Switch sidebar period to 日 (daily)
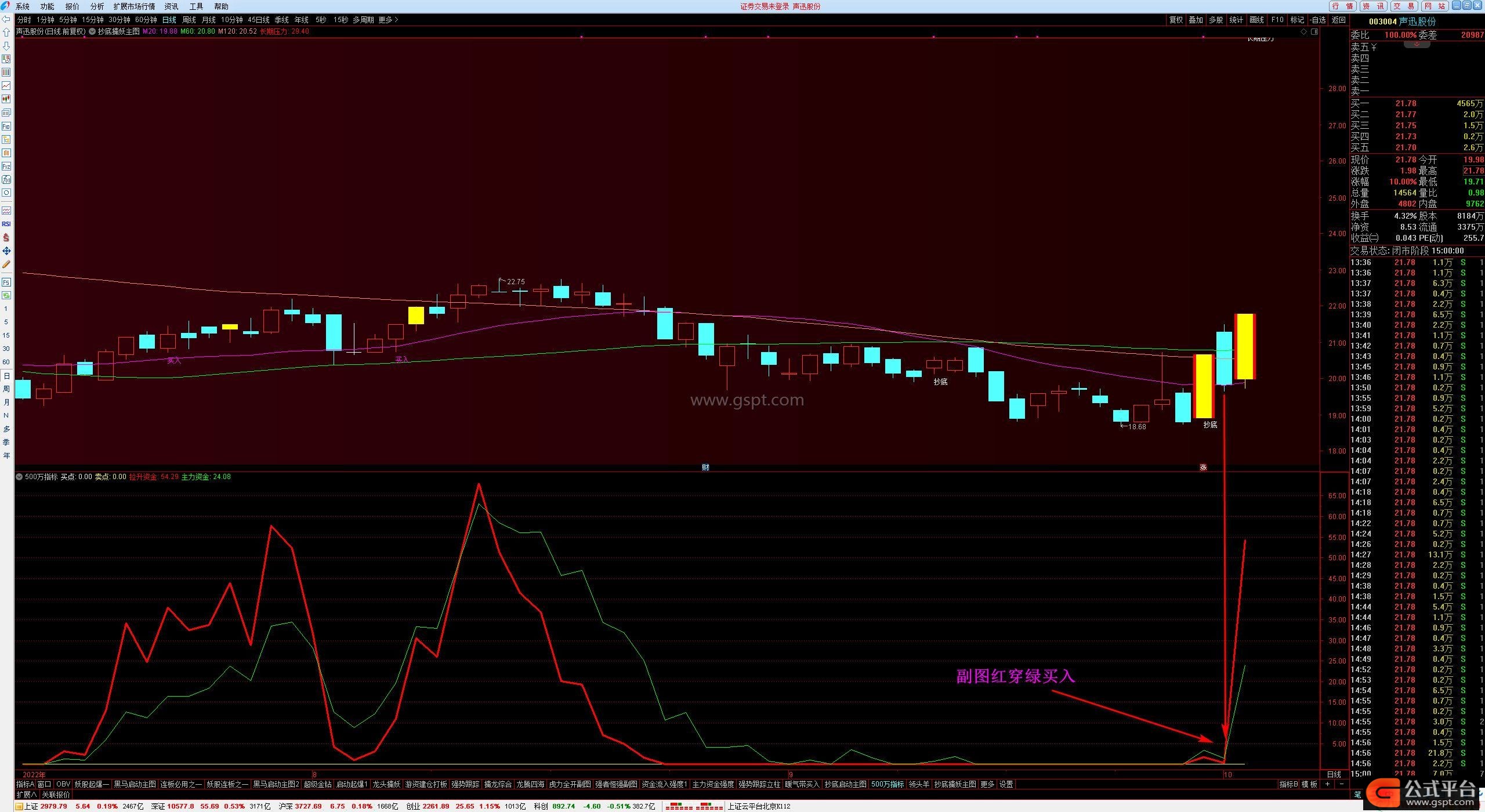Image resolution: width=1485 pixels, height=812 pixels. pos(6,376)
